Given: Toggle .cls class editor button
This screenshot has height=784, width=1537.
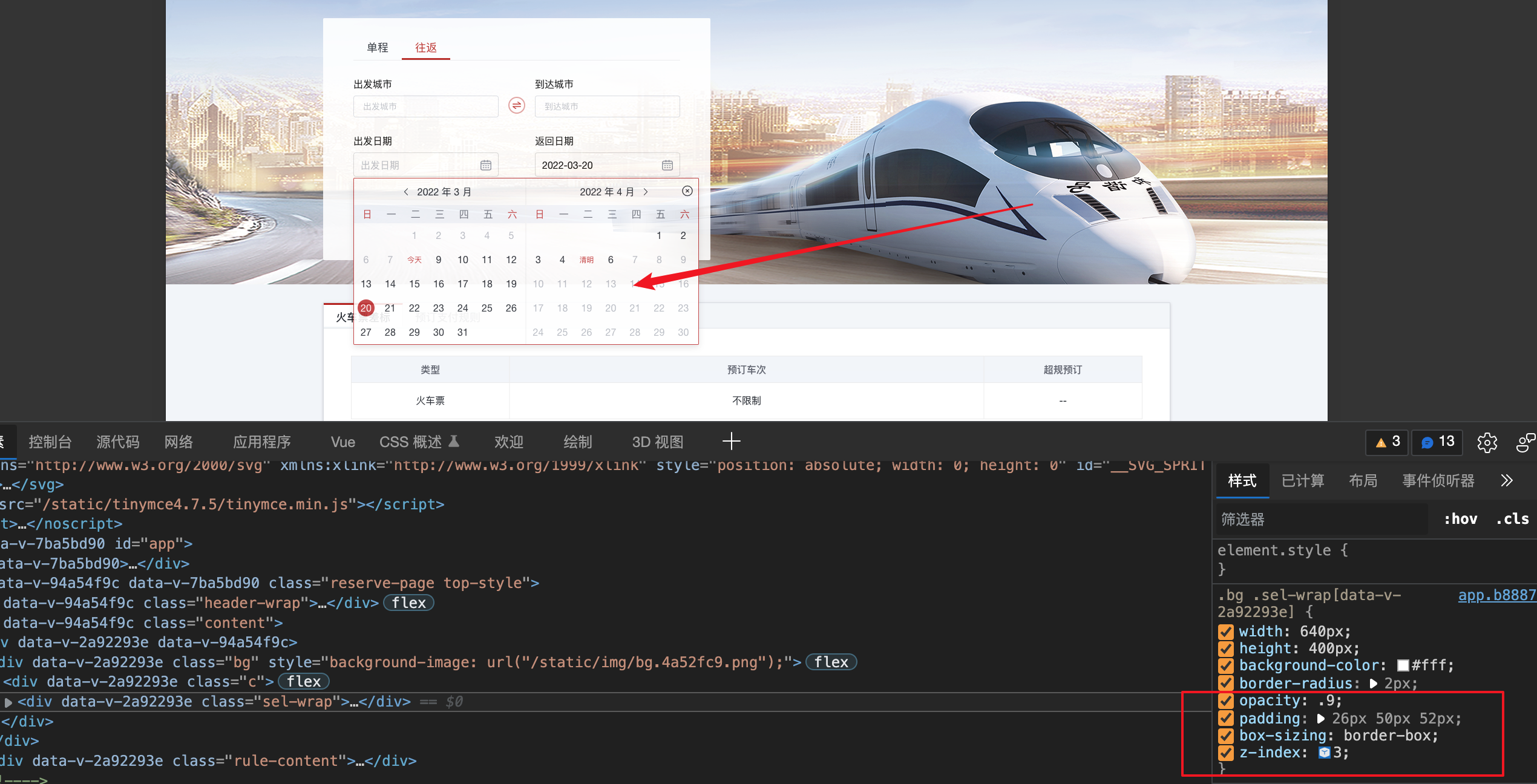Looking at the screenshot, I should (1513, 519).
